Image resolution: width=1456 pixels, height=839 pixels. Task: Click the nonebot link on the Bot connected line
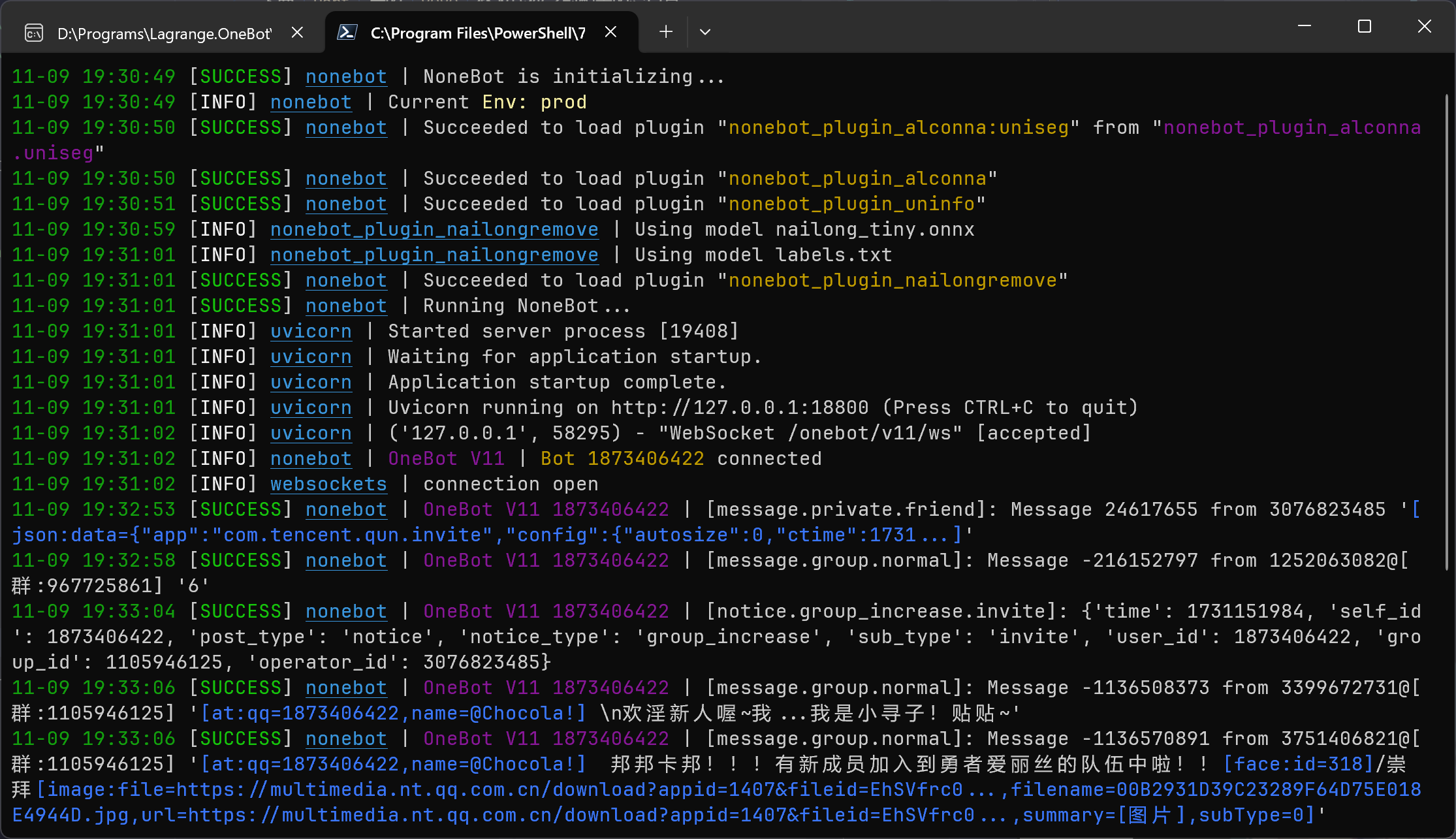(x=311, y=459)
